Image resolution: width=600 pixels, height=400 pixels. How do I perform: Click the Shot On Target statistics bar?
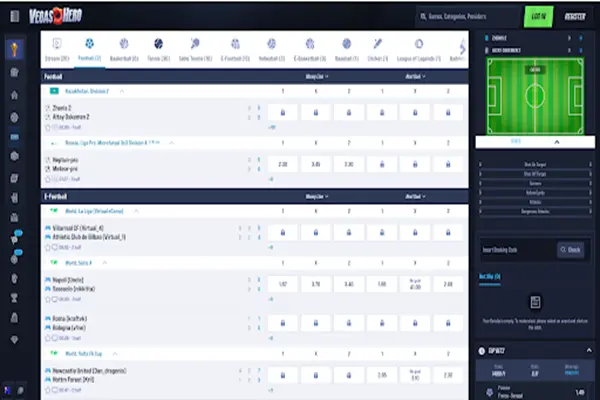535,164
